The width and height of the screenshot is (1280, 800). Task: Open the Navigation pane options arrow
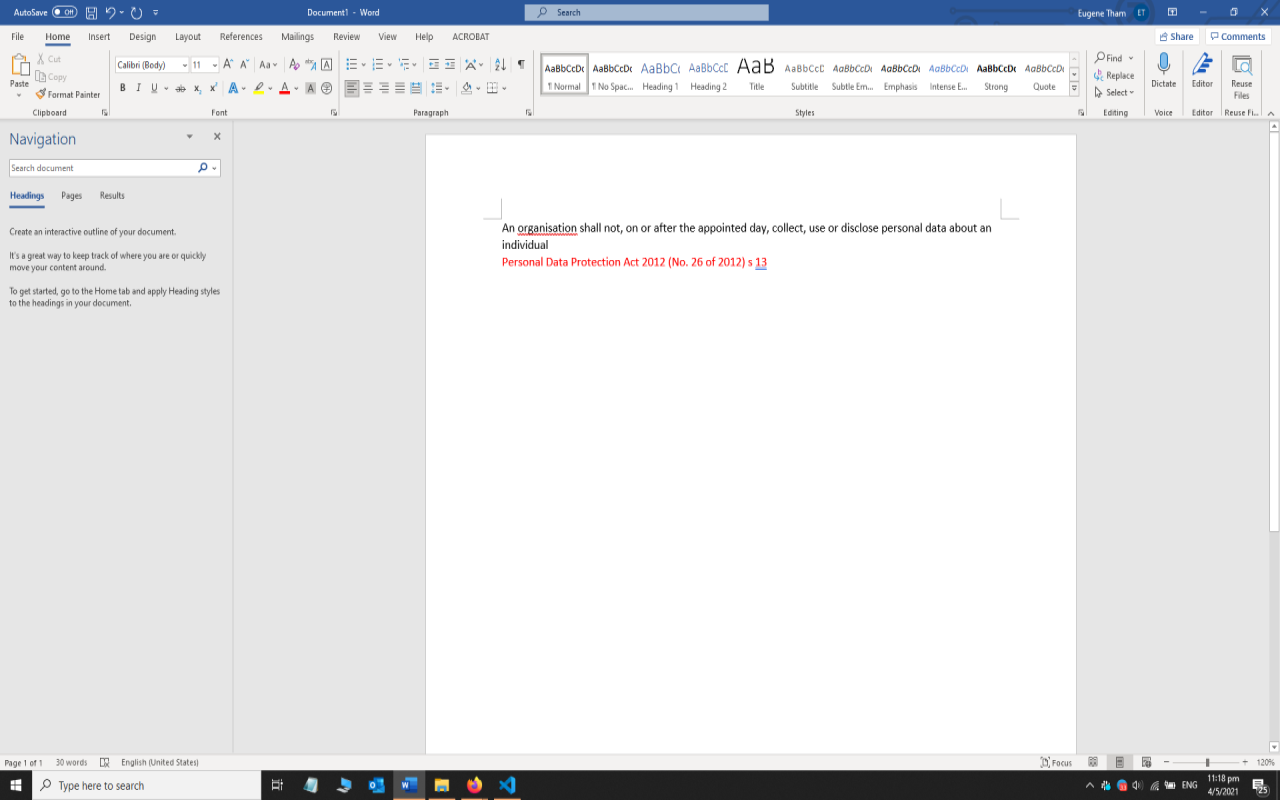(x=189, y=136)
